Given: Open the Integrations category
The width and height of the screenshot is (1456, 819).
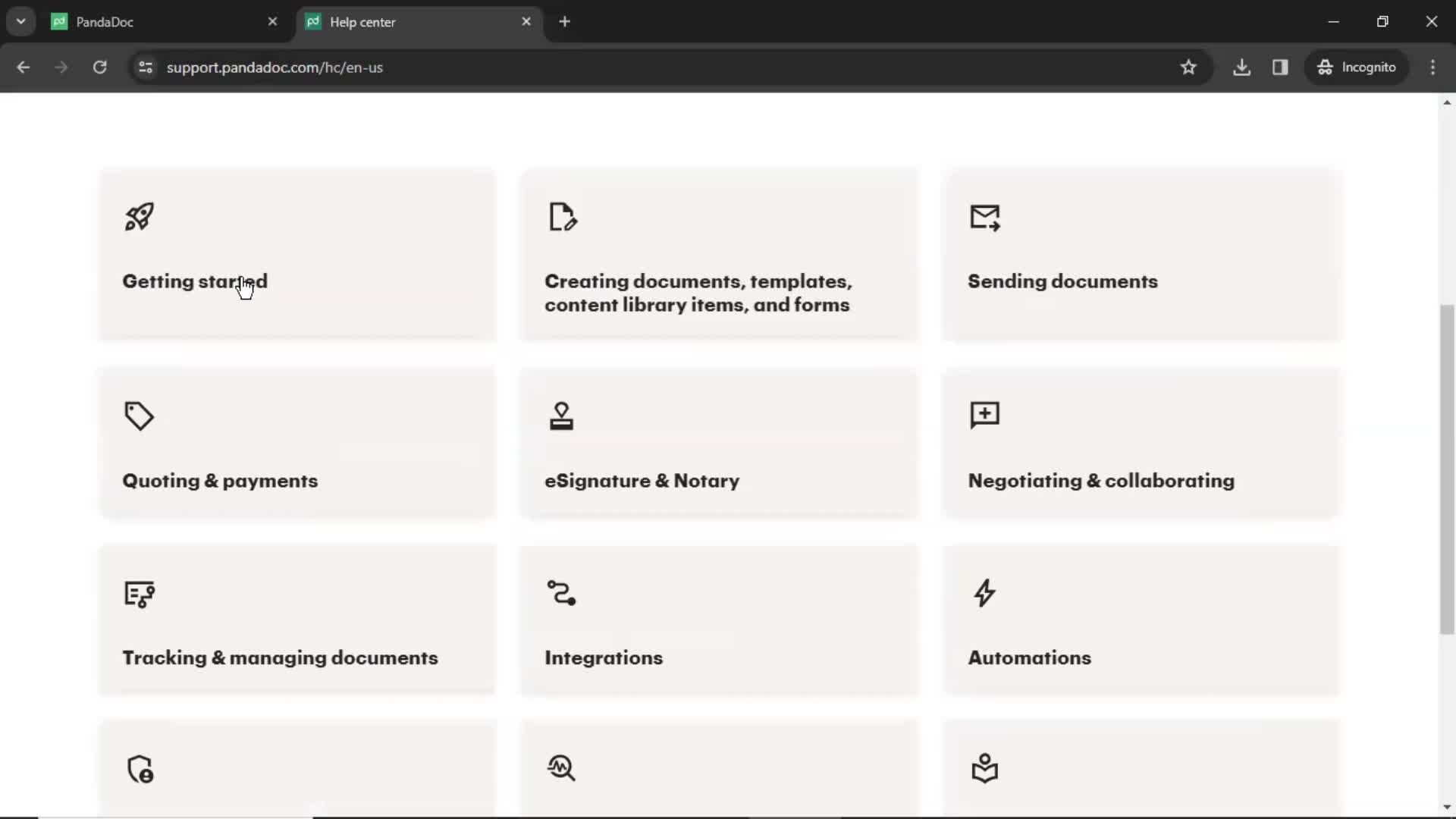Looking at the screenshot, I should [720, 620].
